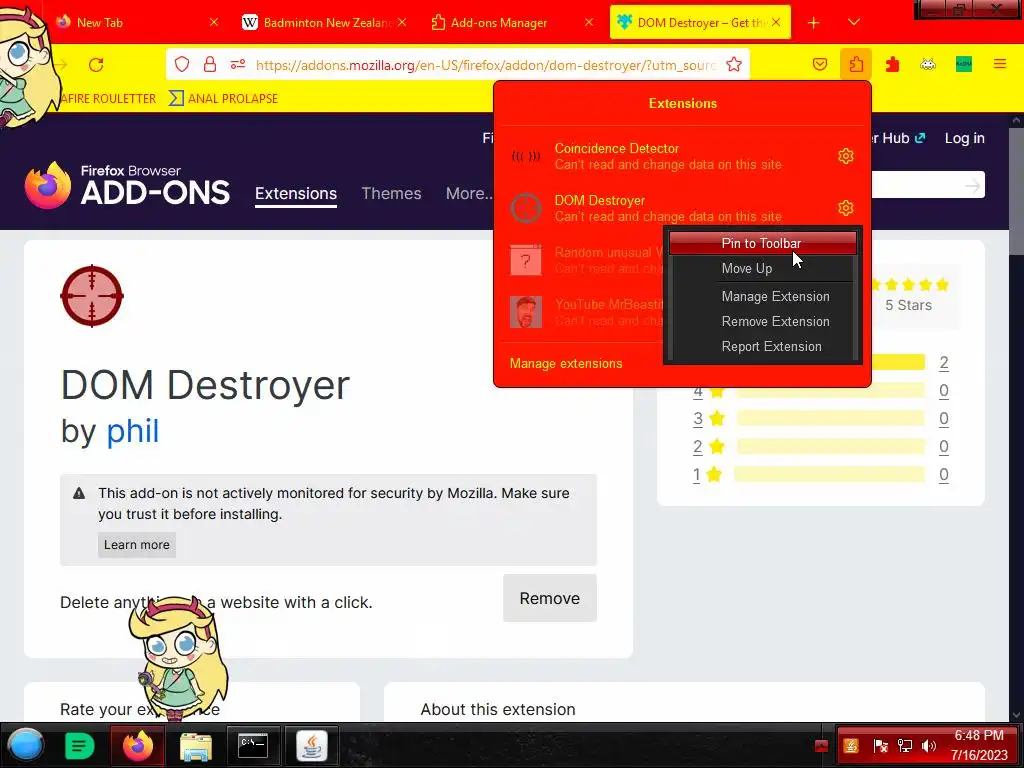Click the Coincidence Detector parentheses icon

pos(526,156)
